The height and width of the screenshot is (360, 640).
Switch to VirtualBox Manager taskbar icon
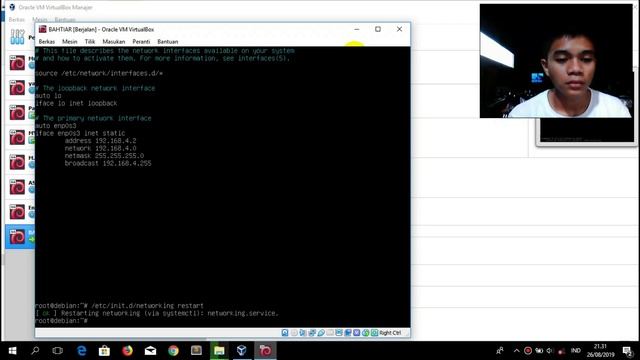[242, 351]
